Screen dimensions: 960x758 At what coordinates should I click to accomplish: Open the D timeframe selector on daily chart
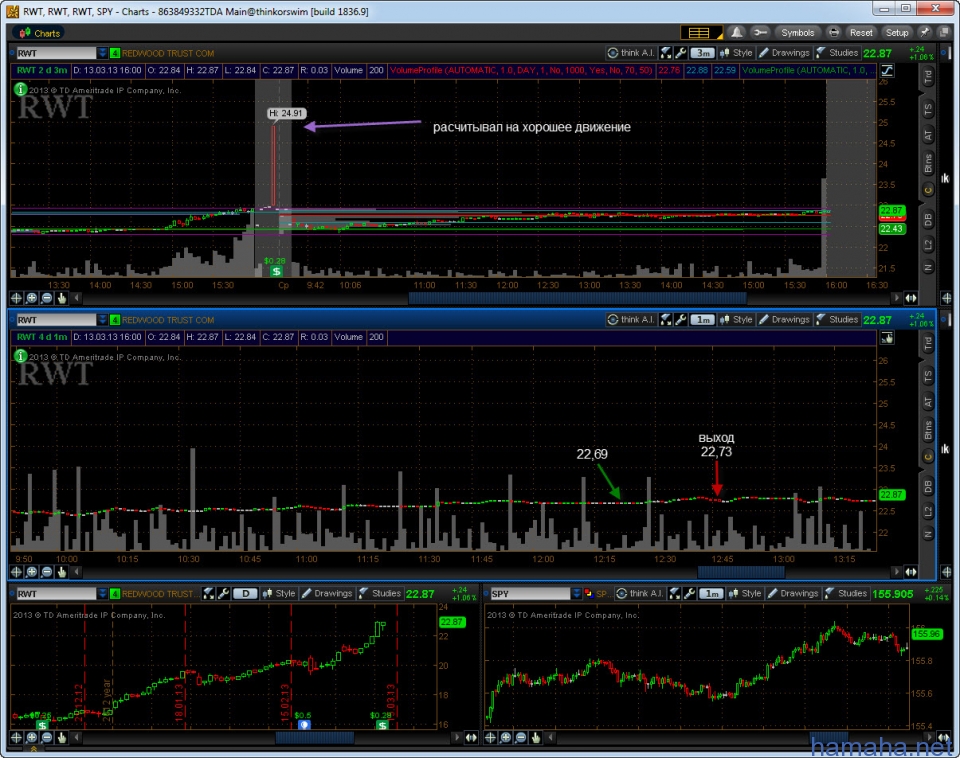pos(246,593)
